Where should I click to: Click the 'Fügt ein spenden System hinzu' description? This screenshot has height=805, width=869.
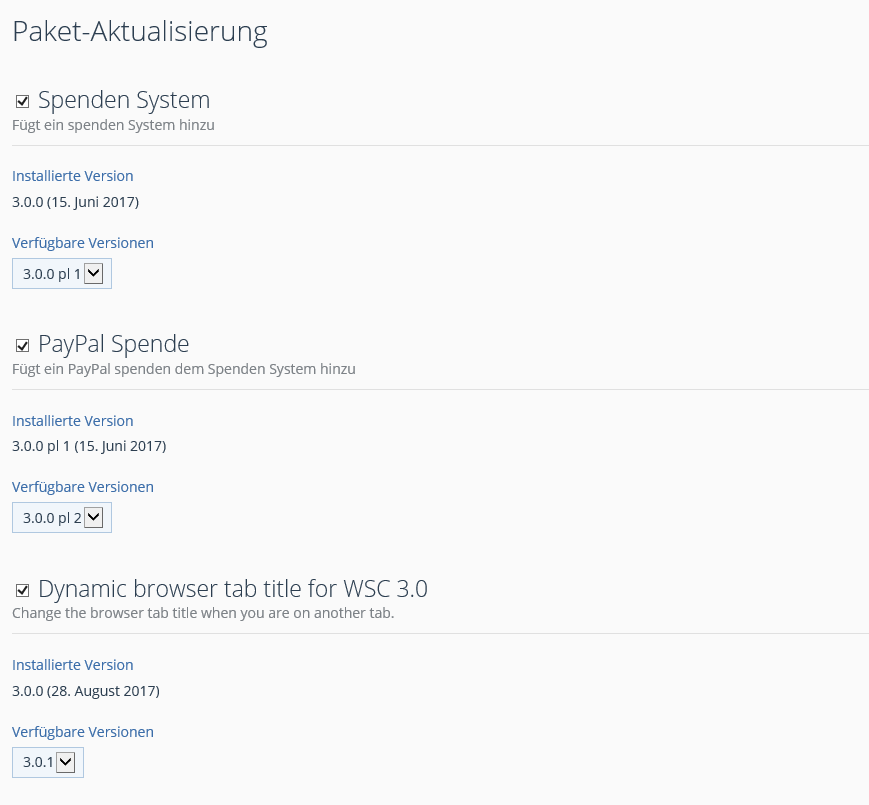tap(113, 125)
